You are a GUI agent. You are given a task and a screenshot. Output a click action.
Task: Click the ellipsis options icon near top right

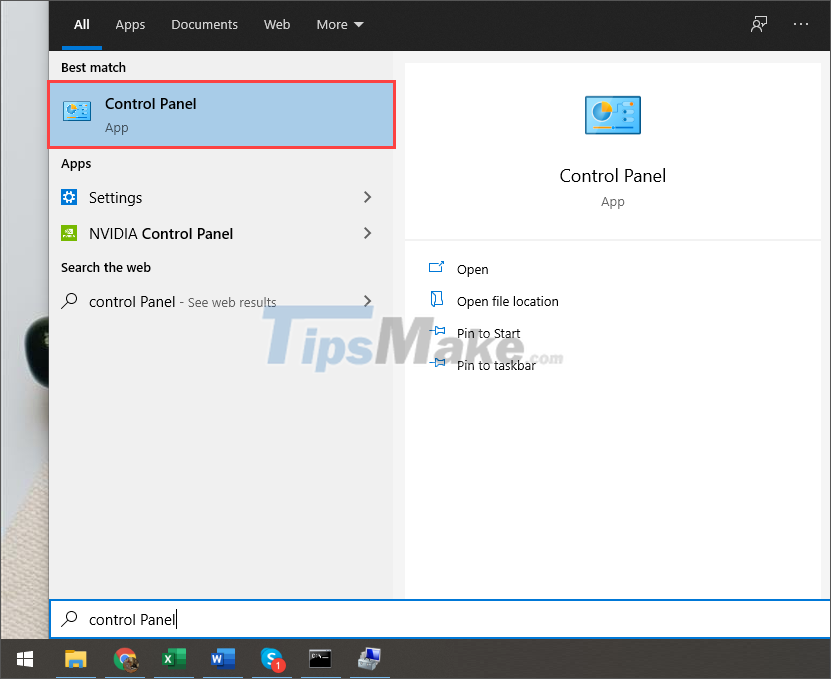[800, 24]
